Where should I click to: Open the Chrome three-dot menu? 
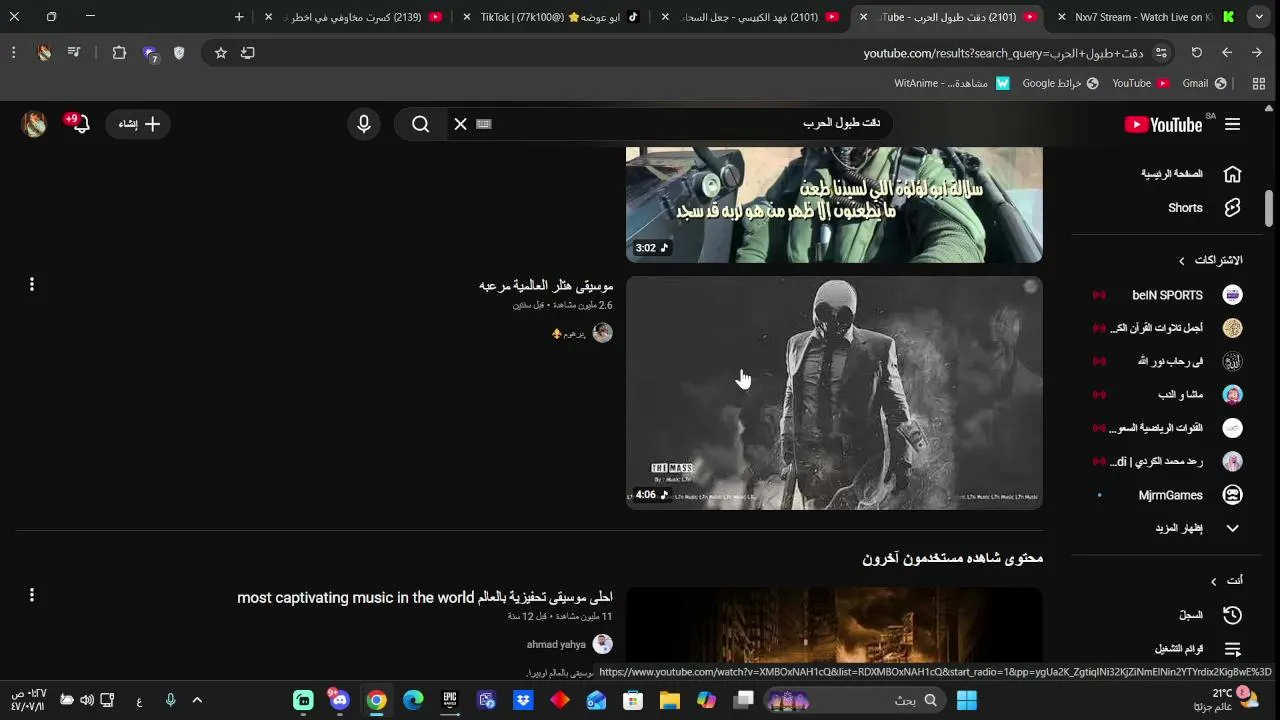click(x=13, y=53)
